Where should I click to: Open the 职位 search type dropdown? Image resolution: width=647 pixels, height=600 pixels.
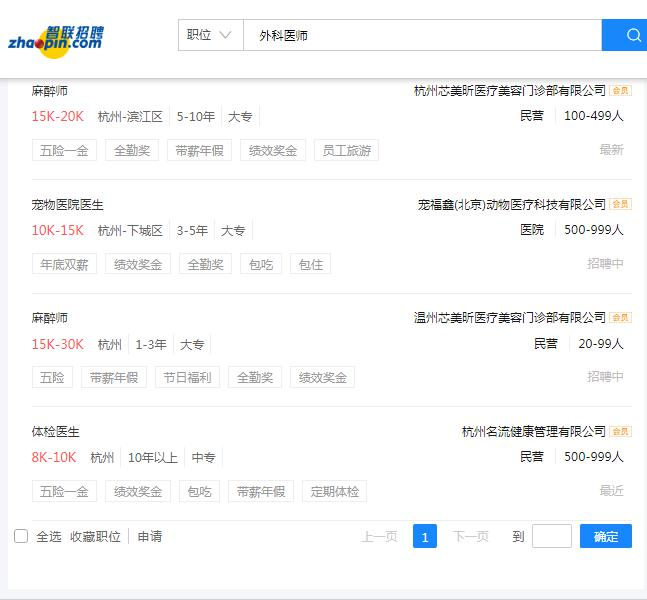210,35
